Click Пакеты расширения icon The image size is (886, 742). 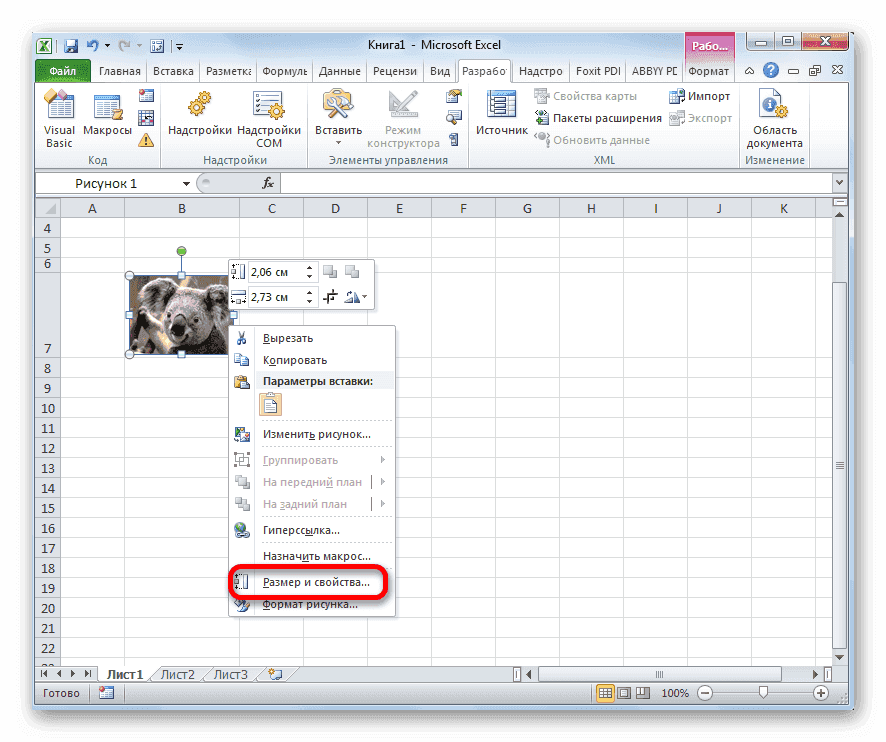pos(543,117)
